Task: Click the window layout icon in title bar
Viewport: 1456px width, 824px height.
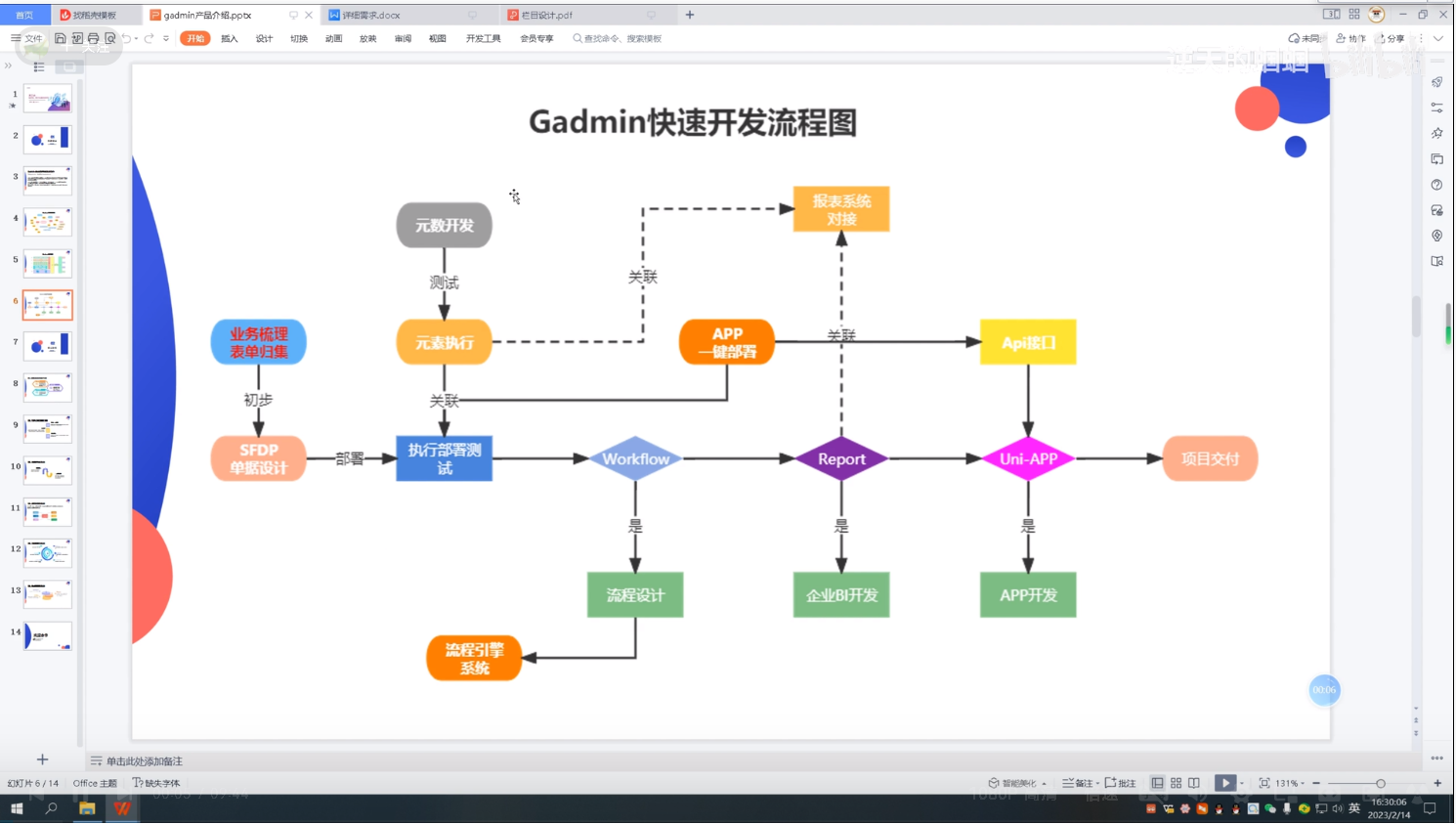Action: [1331, 14]
